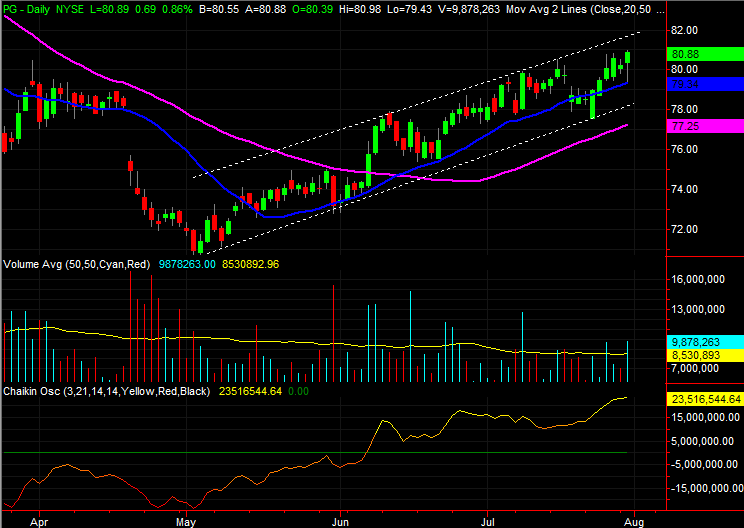Click the 76.00 price axis label

click(x=684, y=149)
